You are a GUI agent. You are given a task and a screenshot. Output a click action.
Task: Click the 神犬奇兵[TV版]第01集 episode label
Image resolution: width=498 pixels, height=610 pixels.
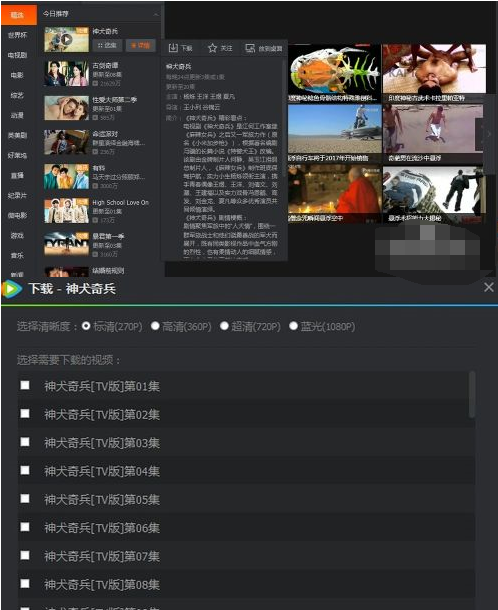pyautogui.click(x=102, y=386)
